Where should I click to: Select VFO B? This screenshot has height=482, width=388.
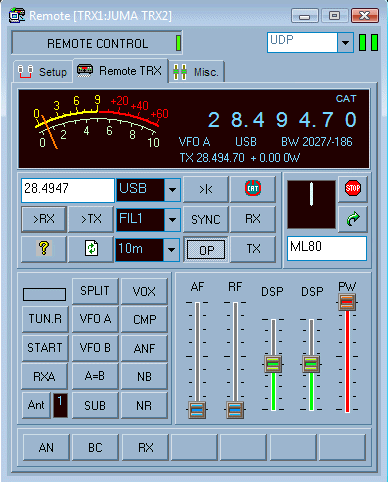[95, 348]
